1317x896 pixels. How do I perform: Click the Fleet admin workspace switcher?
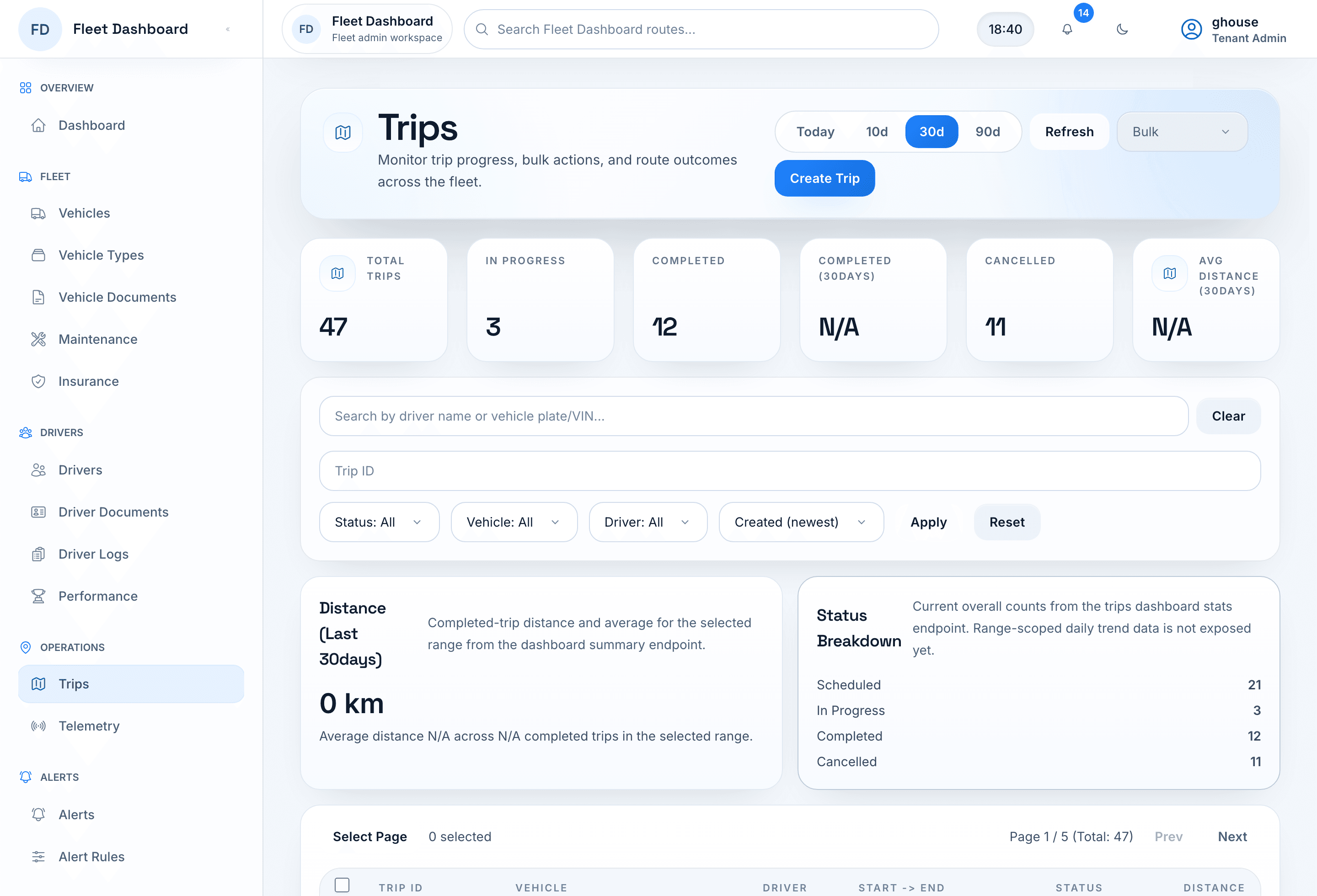[x=367, y=29]
